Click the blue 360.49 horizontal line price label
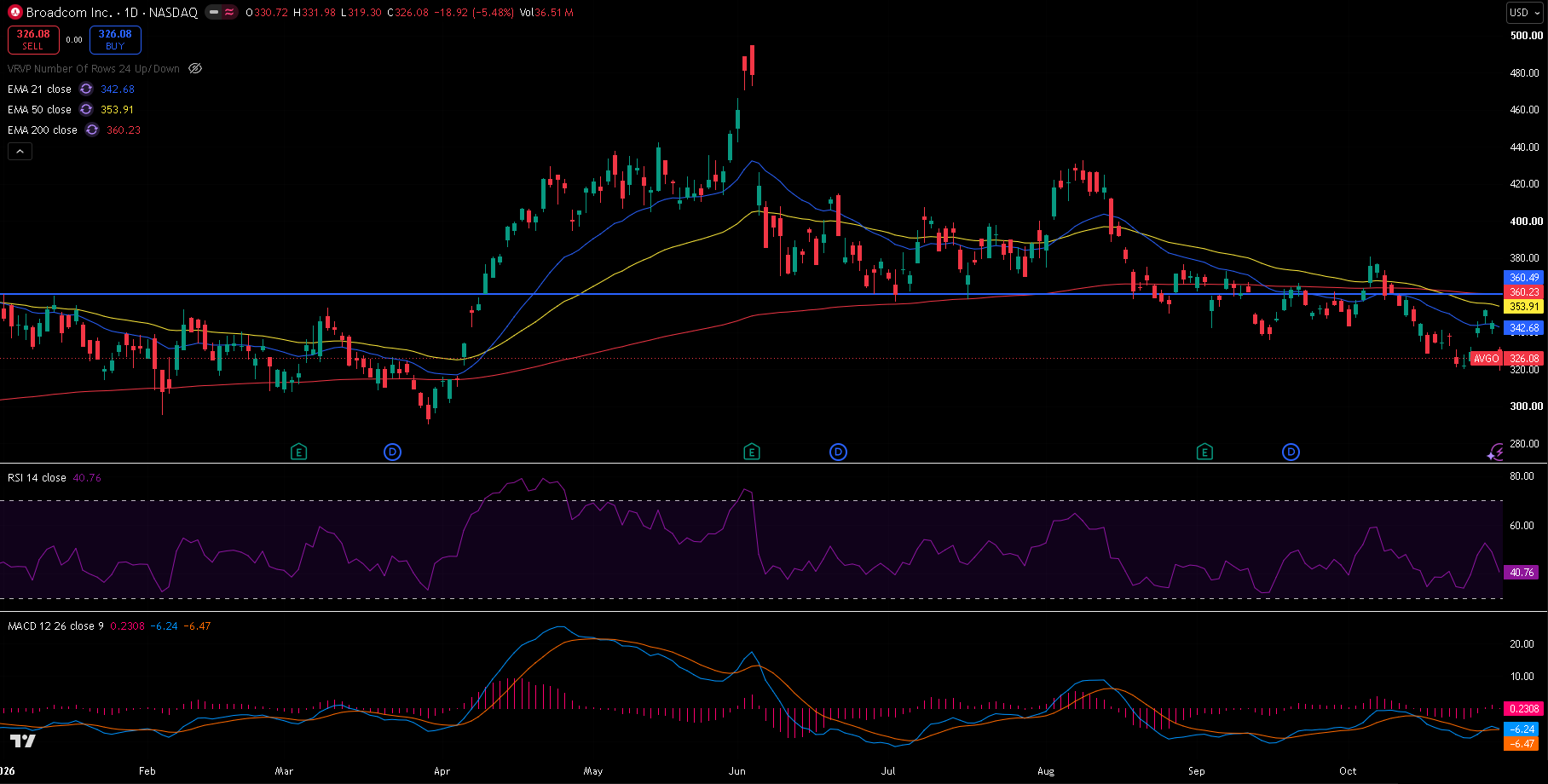Viewport: 1548px width, 784px height. tap(1524, 278)
